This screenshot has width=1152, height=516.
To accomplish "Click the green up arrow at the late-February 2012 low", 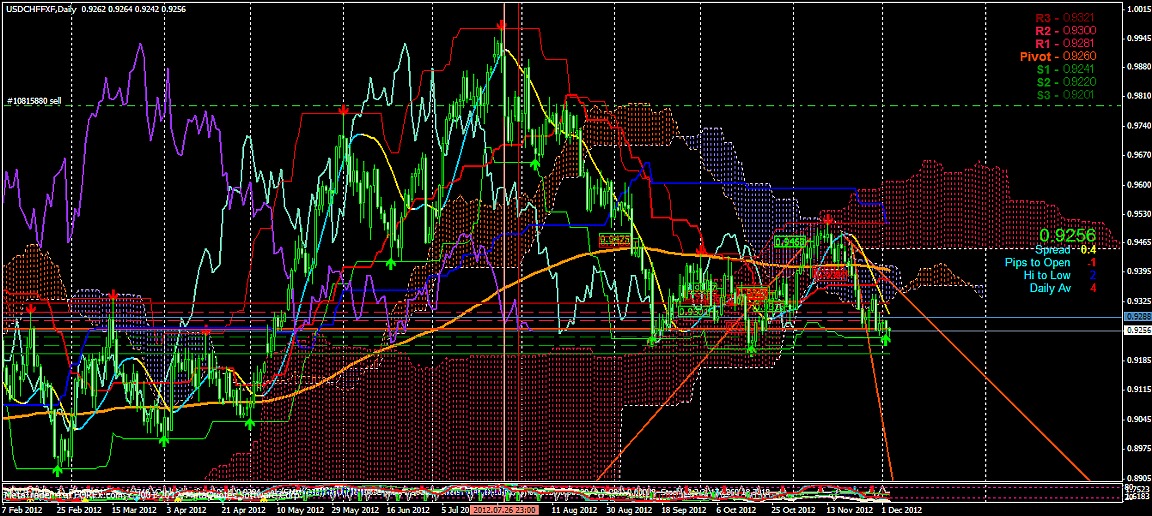I will 57,470.
